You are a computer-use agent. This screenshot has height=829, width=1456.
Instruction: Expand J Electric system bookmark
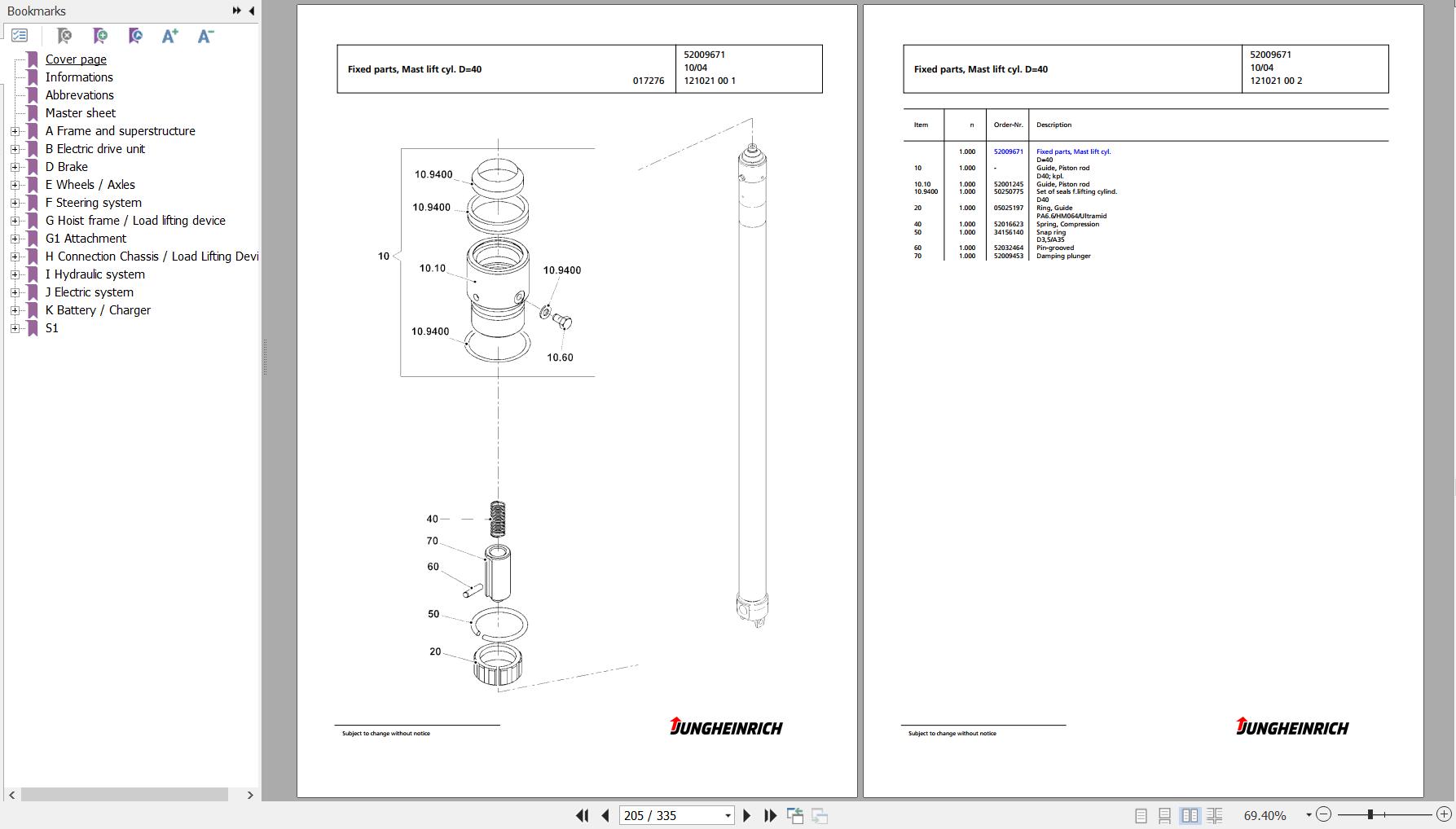pos(15,292)
